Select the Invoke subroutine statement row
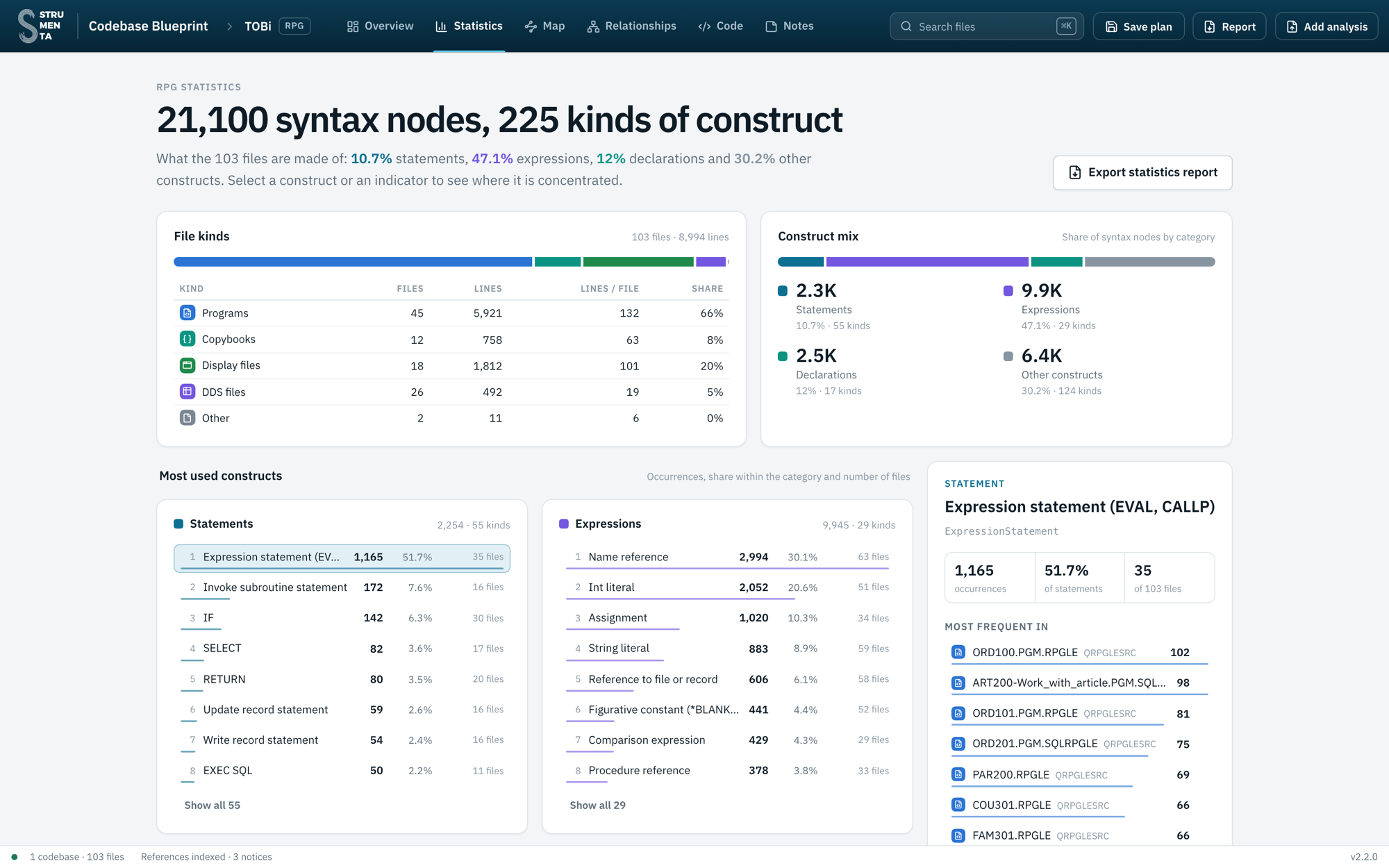The image size is (1389, 868). click(342, 588)
